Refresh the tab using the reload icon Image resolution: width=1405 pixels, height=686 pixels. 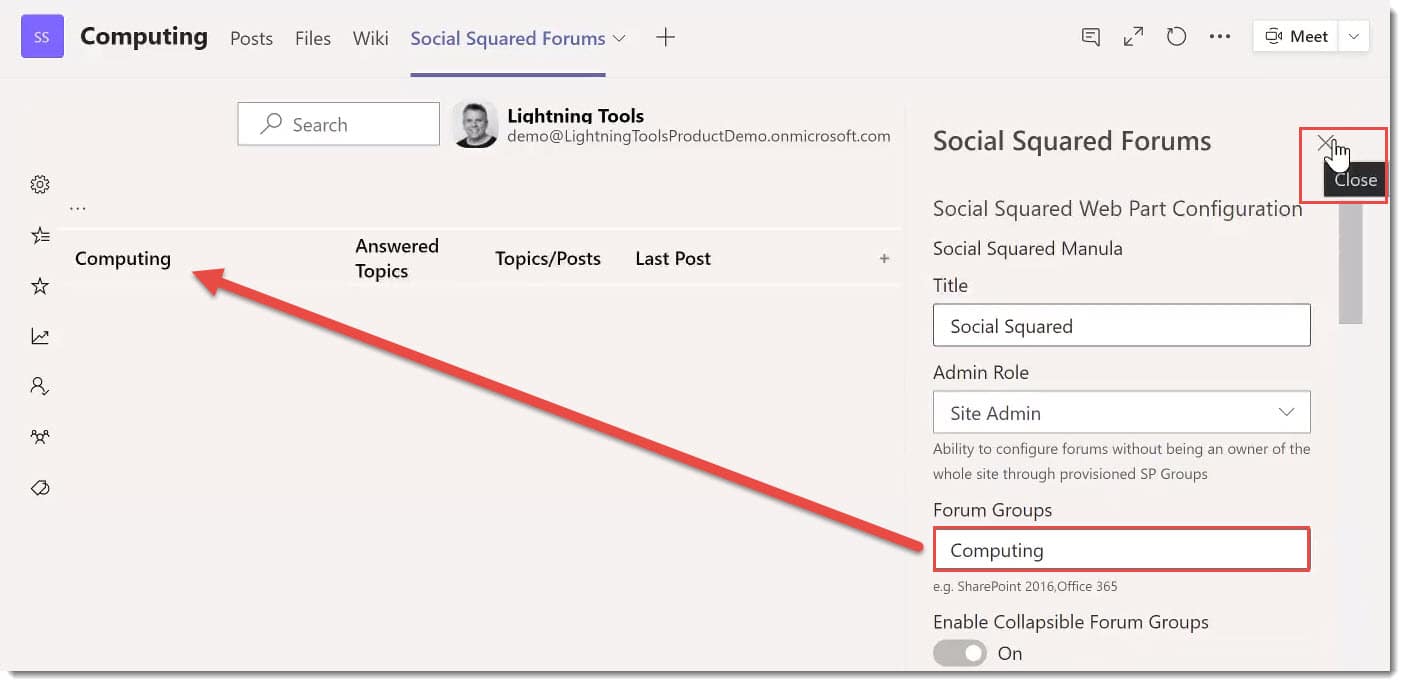[1176, 36]
